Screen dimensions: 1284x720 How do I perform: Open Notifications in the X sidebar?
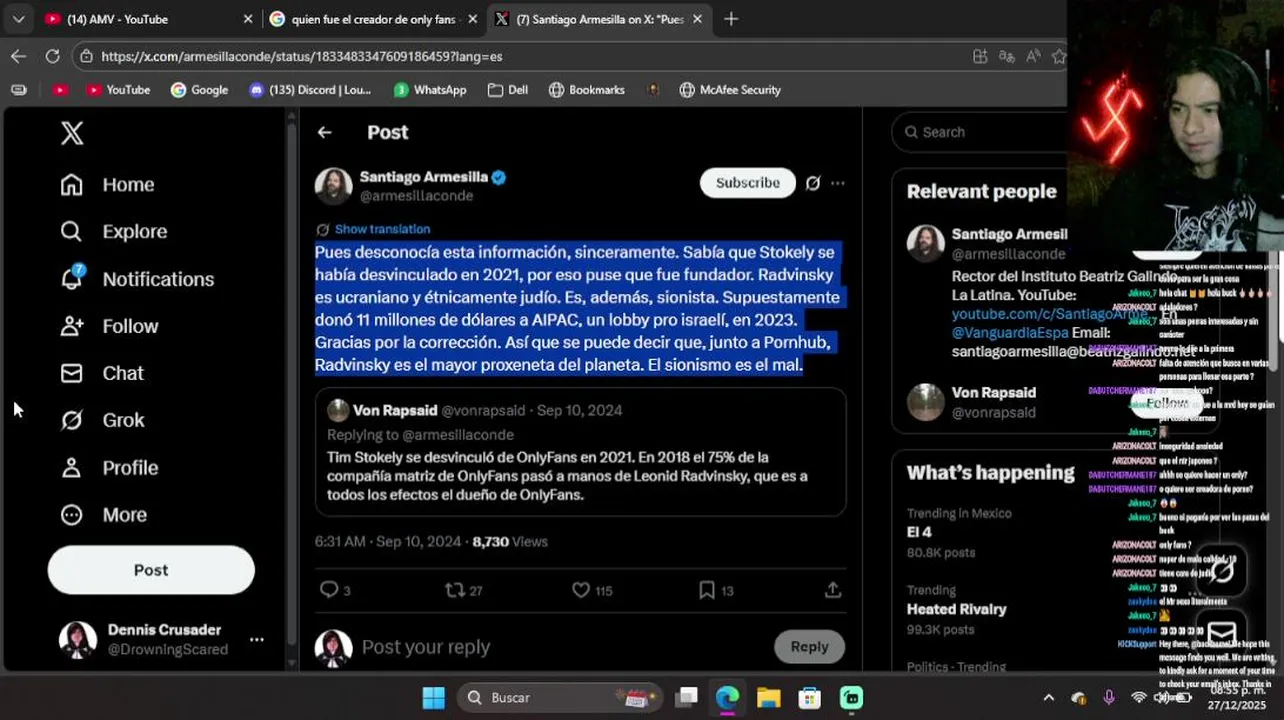[x=137, y=279]
